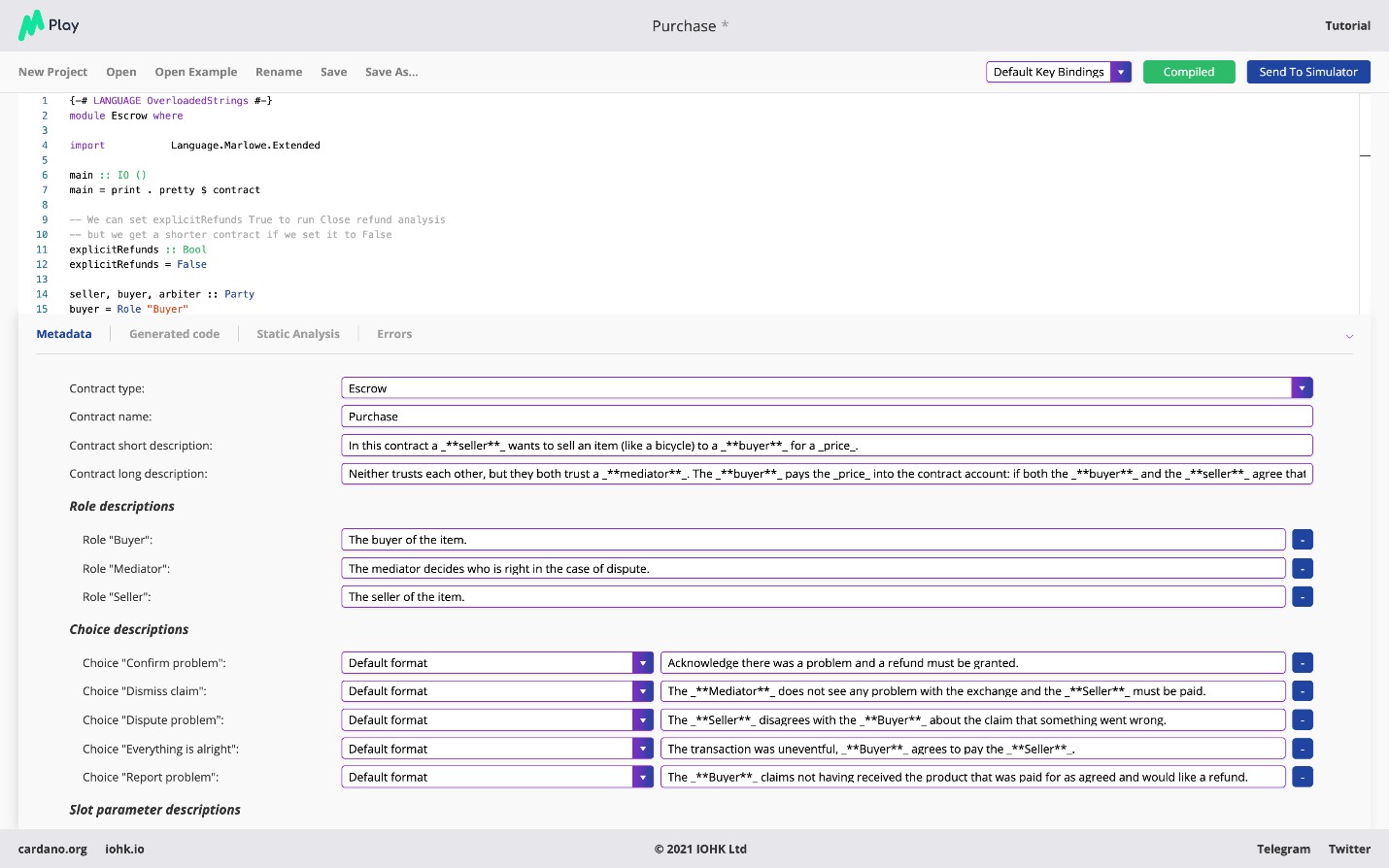
Task: Edit the Contract long description field
Action: (x=827, y=474)
